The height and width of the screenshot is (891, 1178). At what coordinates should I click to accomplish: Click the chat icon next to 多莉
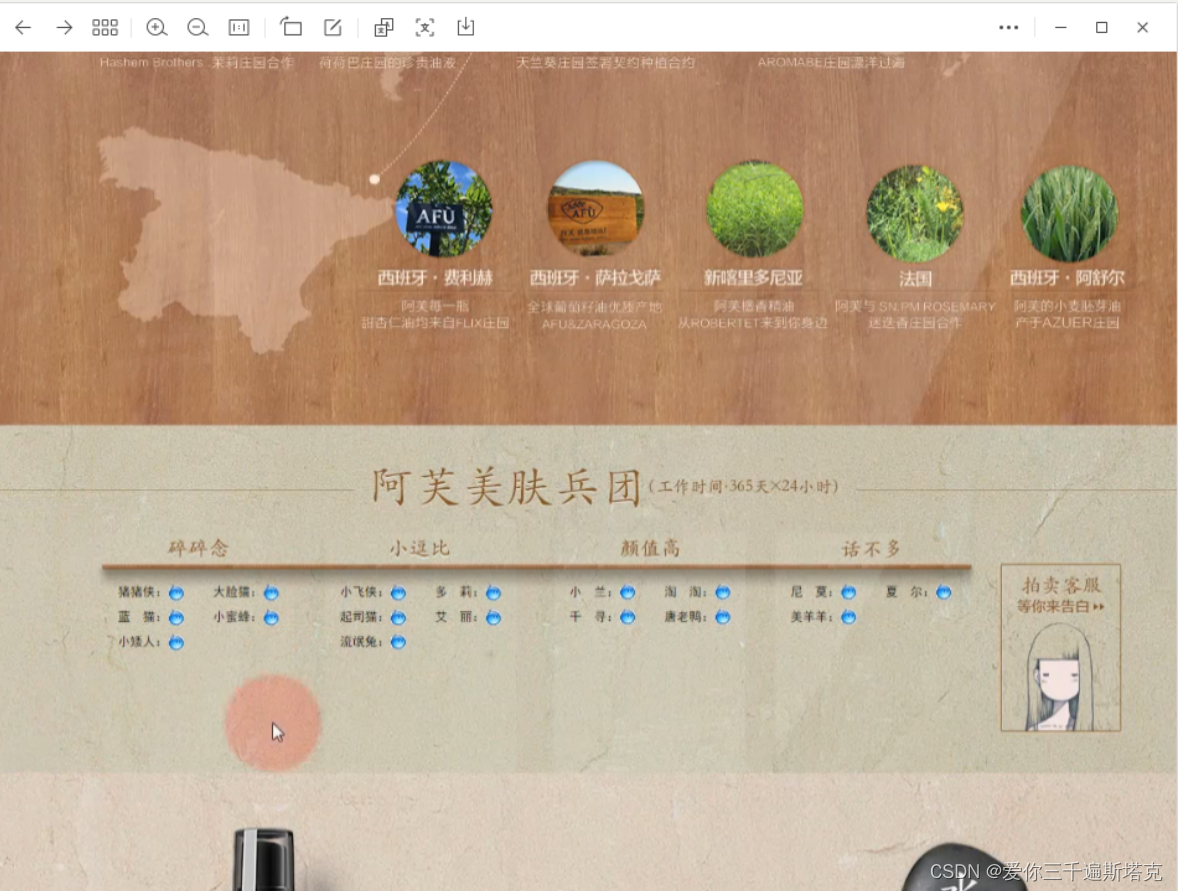(494, 593)
